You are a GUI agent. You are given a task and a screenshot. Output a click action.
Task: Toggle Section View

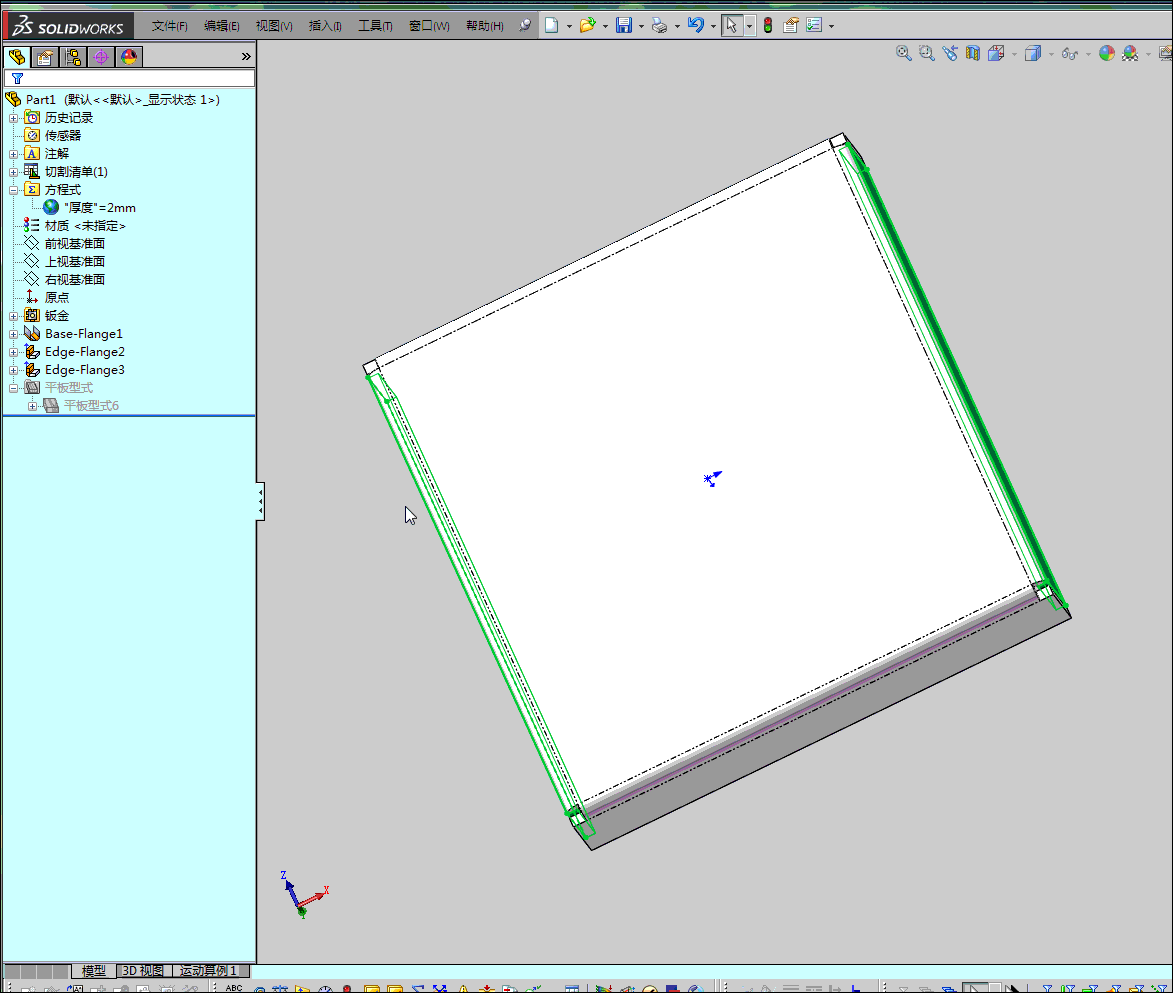973,53
